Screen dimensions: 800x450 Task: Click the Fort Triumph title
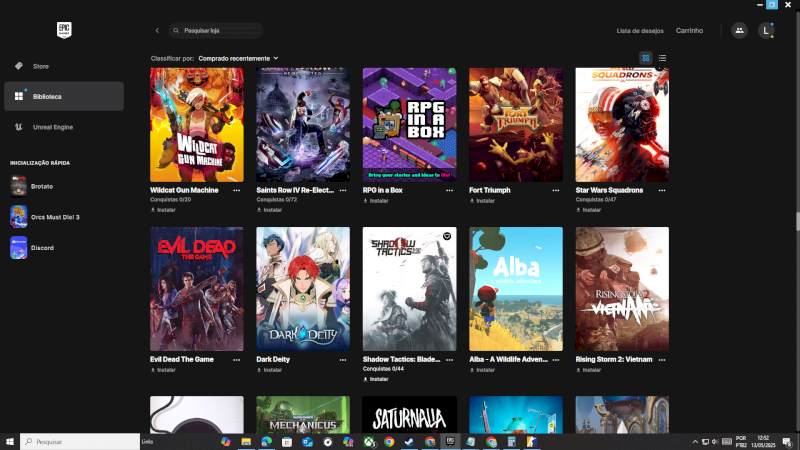[x=490, y=190]
